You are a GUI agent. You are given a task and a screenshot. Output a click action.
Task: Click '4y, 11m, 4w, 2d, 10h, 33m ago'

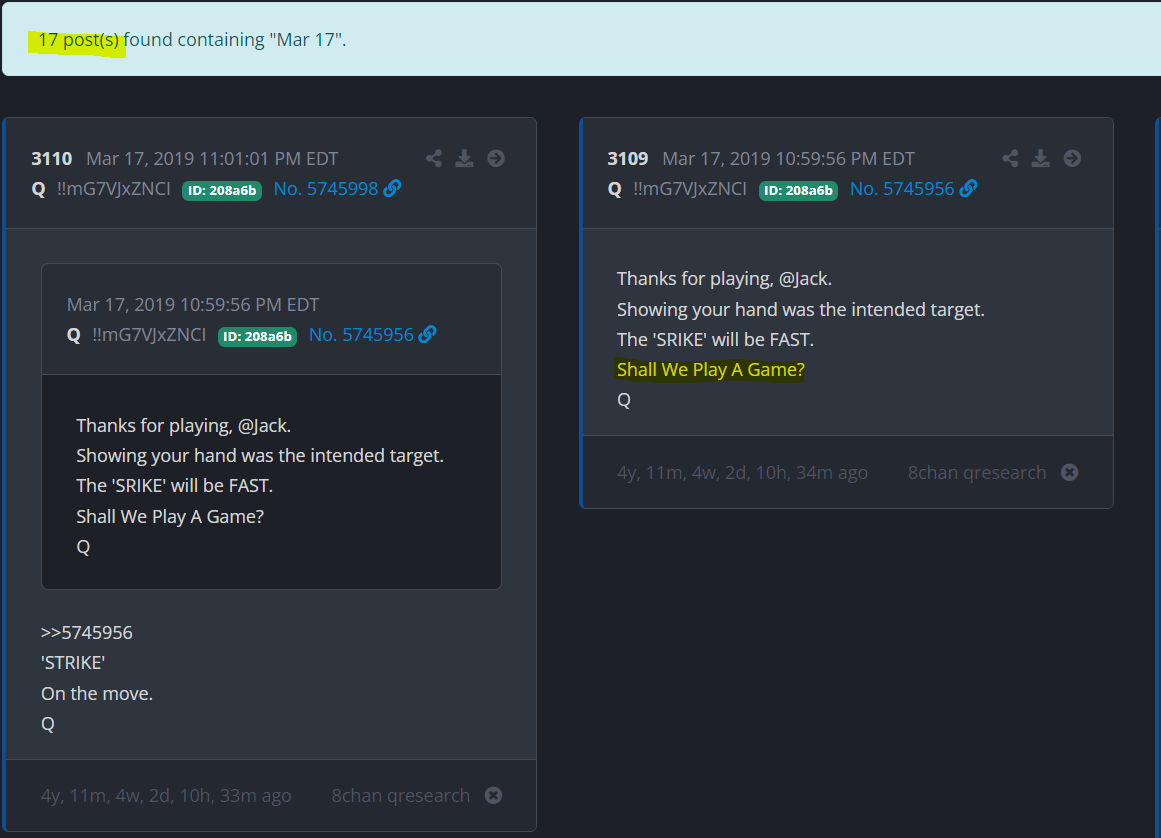[166, 795]
